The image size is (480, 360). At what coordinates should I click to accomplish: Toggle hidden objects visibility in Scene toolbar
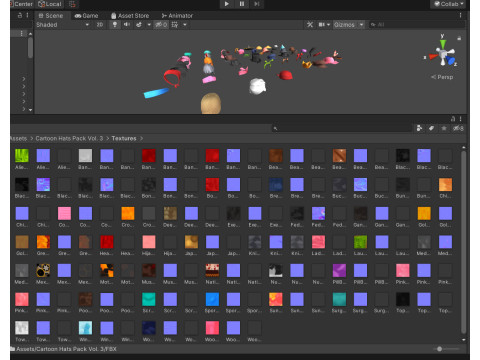tap(161, 25)
